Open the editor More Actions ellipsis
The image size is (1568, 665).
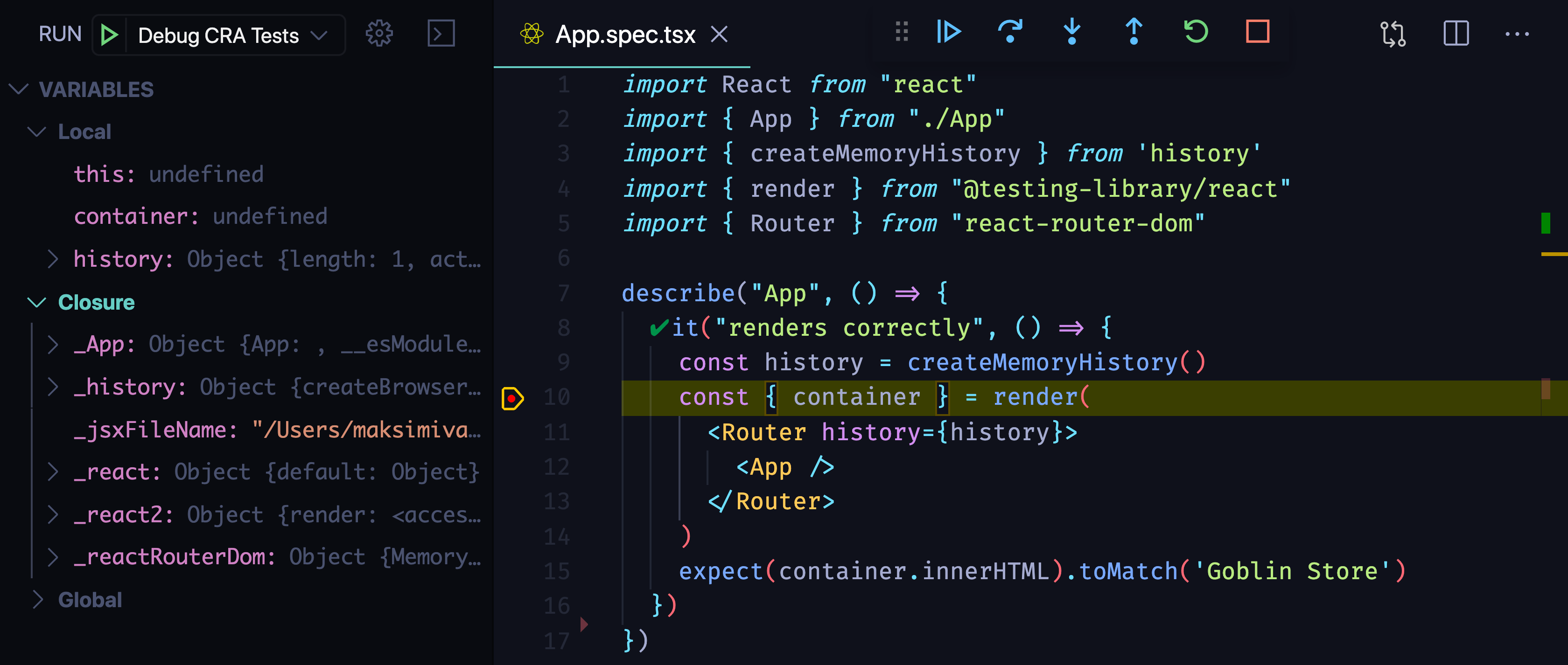pos(1517,34)
